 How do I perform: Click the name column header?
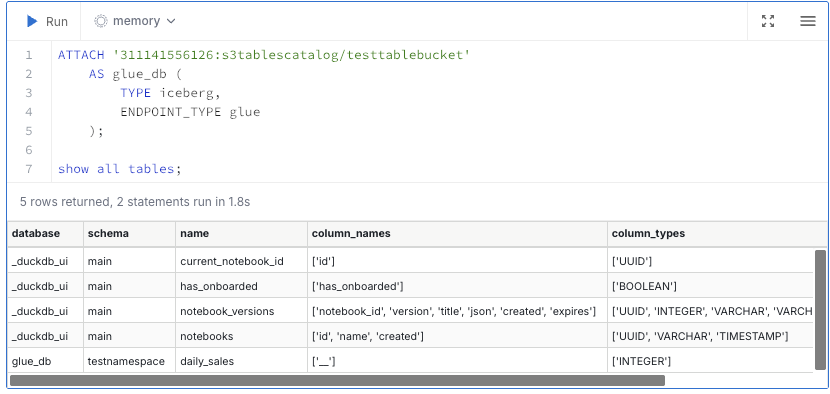(194, 234)
